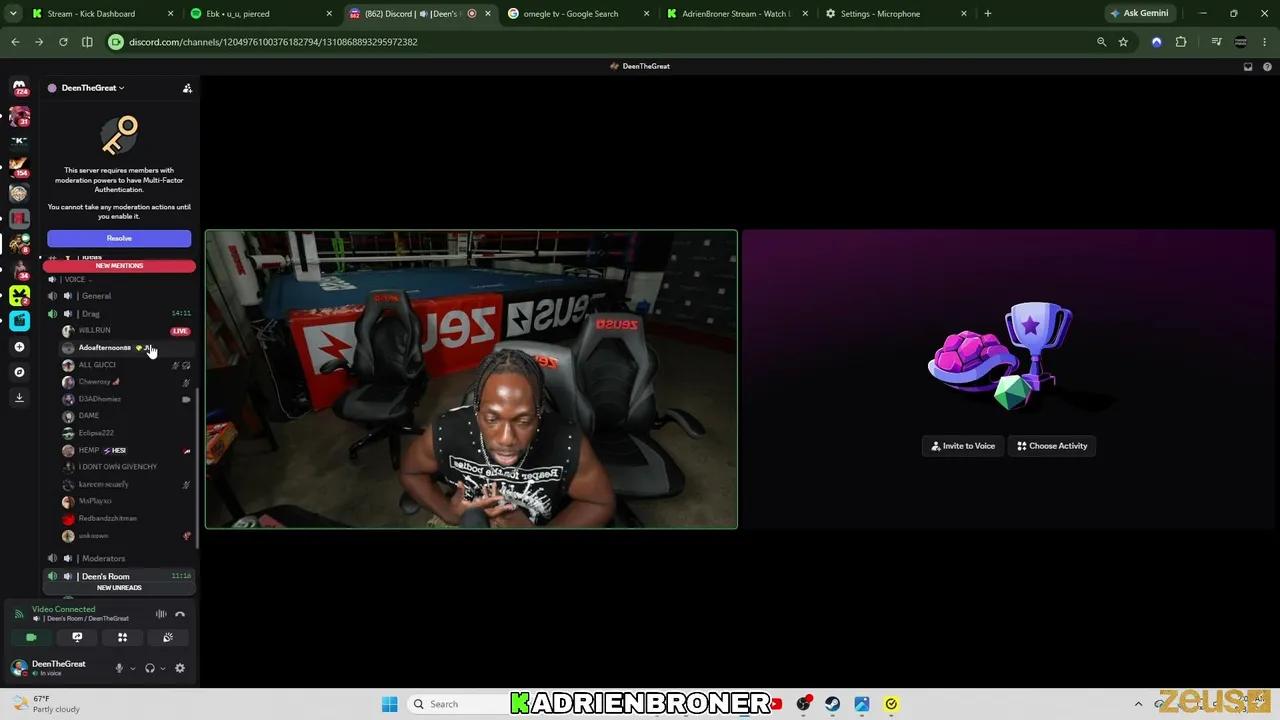Screen dimensions: 1280x720
Task: Select the webcam video tile
Action: click(471, 379)
